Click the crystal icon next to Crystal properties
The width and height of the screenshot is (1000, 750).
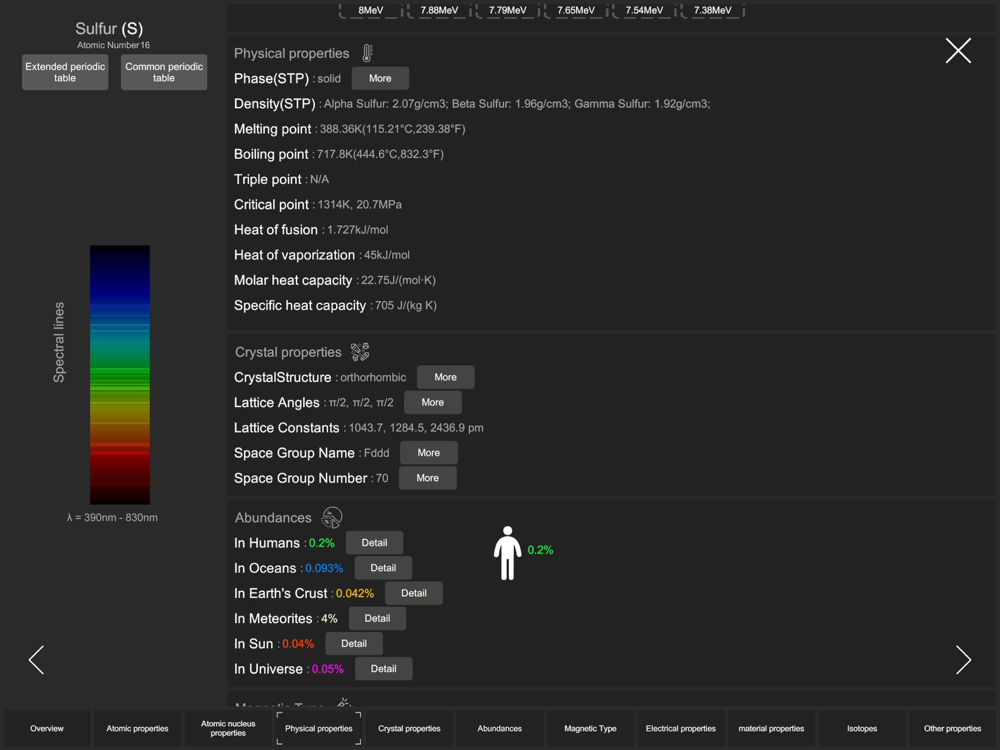[360, 352]
